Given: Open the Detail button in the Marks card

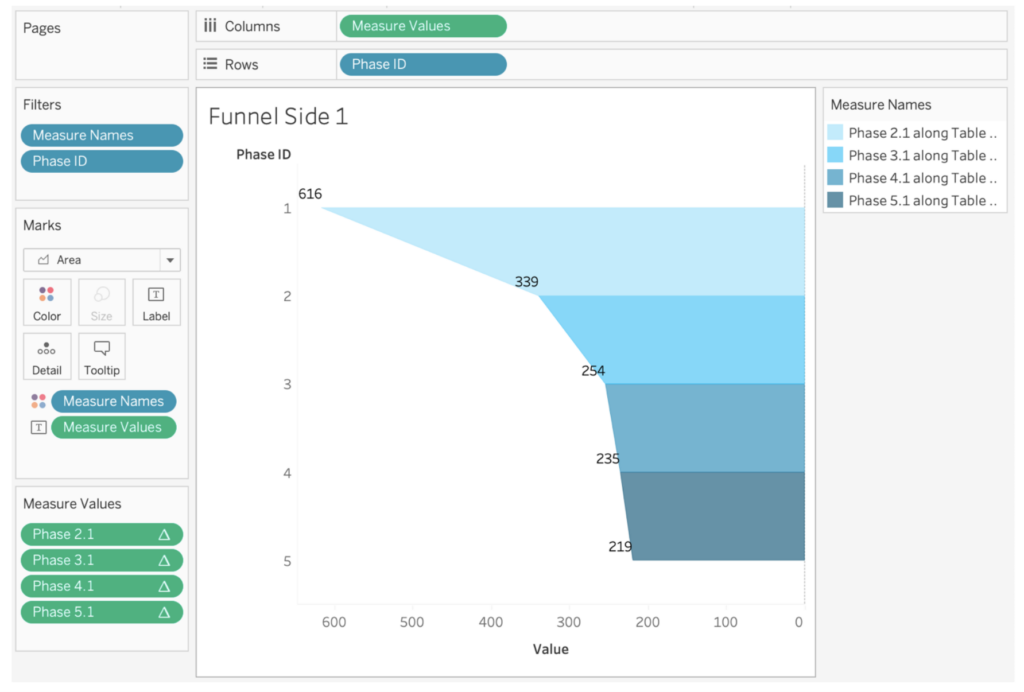Looking at the screenshot, I should pyautogui.click(x=47, y=357).
